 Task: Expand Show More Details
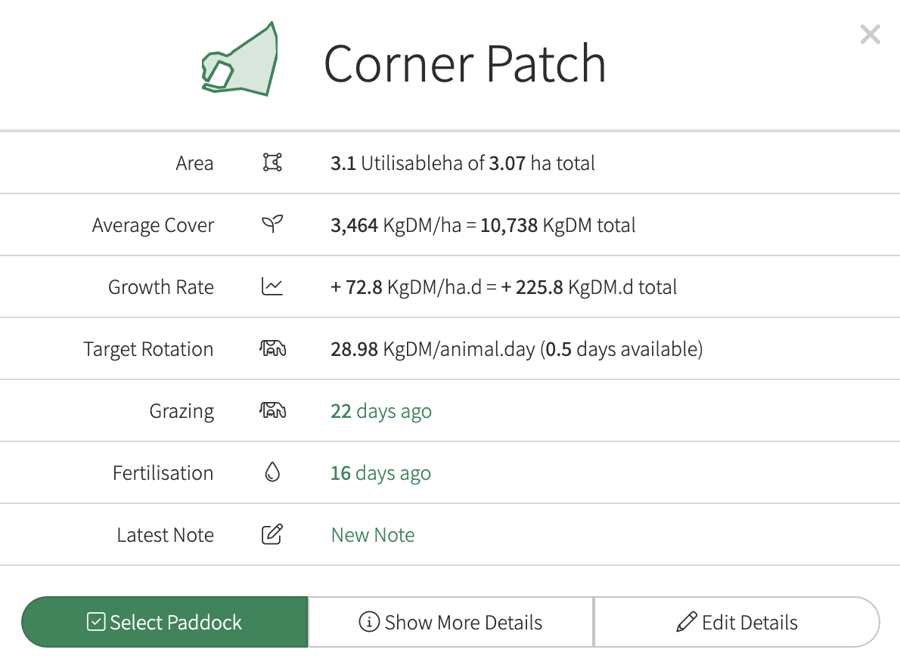tap(450, 622)
